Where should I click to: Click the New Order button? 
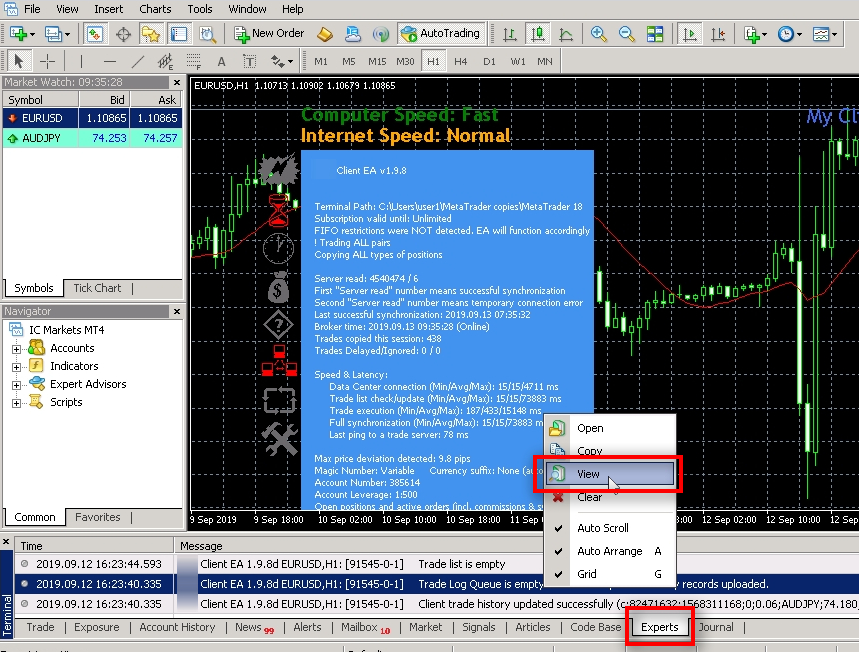[270, 33]
